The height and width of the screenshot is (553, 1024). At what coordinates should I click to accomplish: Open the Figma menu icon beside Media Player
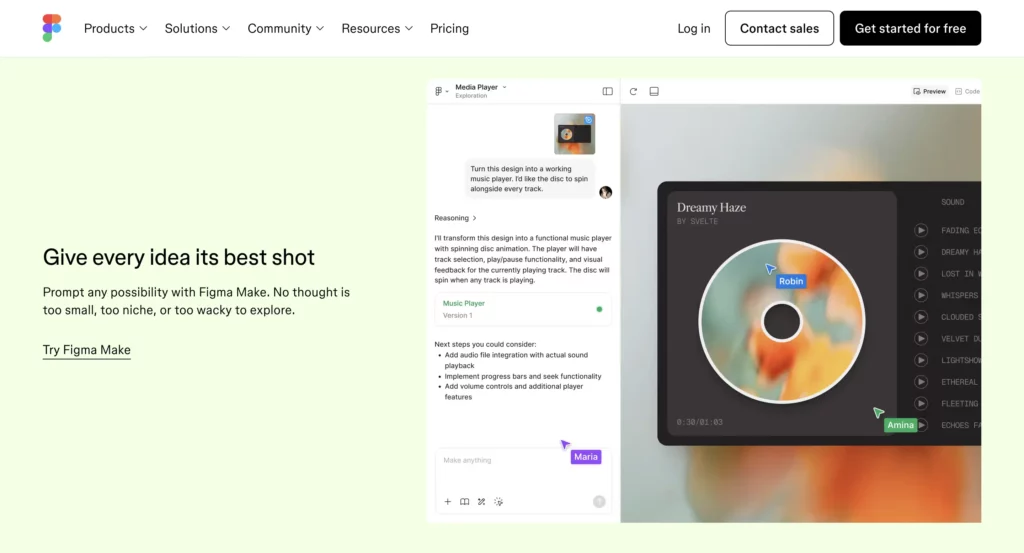click(441, 91)
